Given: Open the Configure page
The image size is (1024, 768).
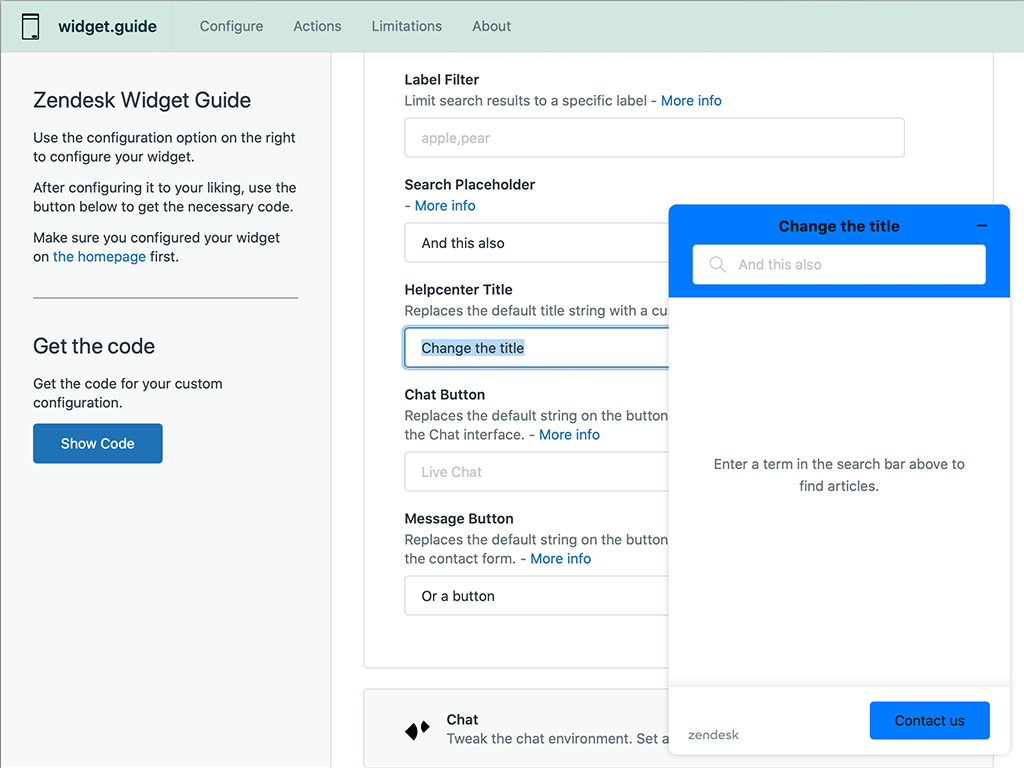Looking at the screenshot, I should (x=231, y=26).
